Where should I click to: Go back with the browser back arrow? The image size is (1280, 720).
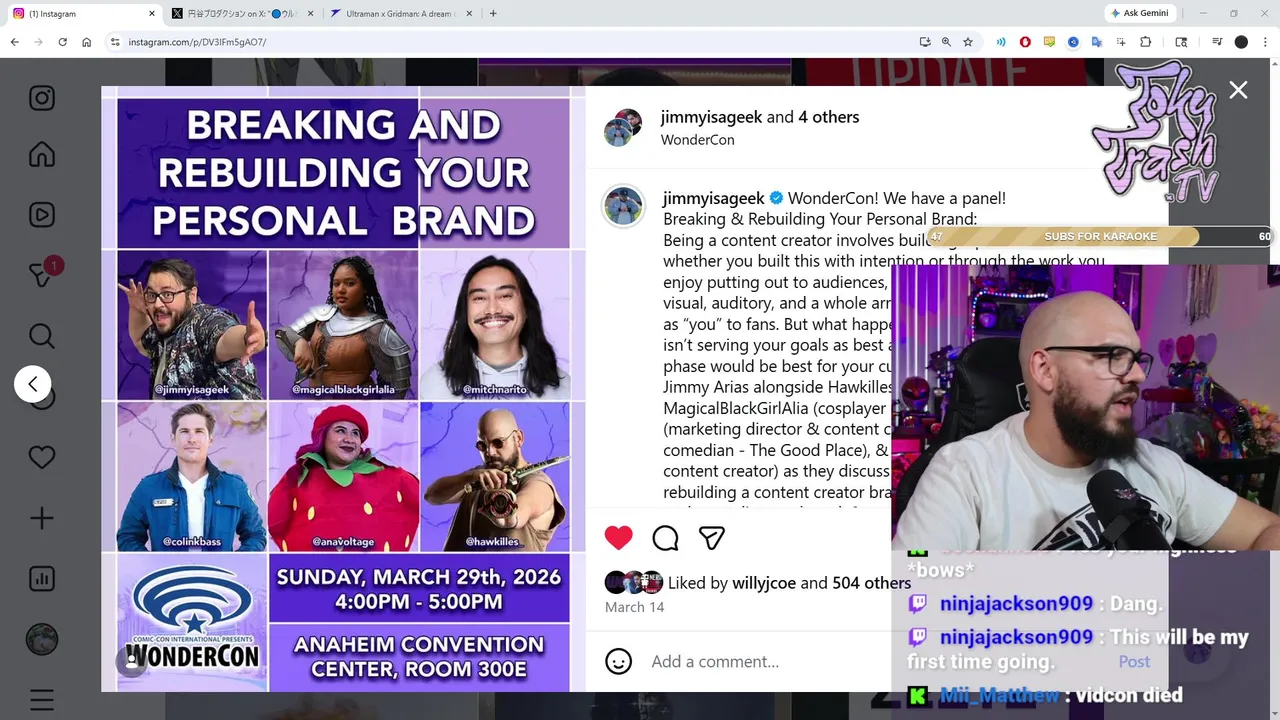coord(15,42)
